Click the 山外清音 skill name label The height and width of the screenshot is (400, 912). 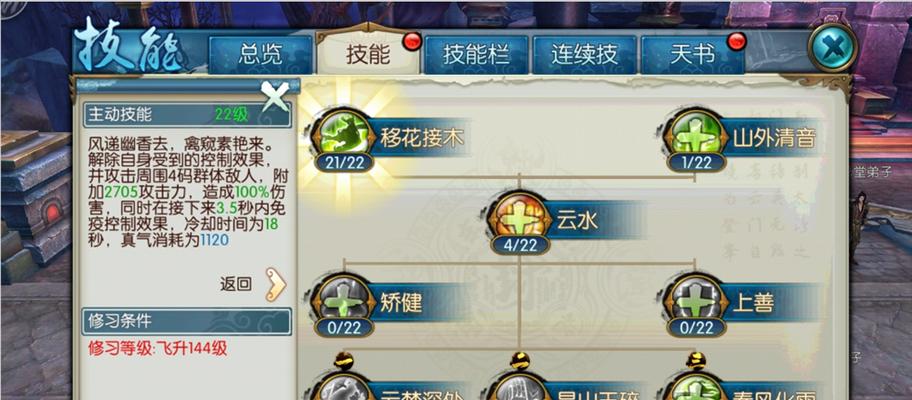click(774, 138)
